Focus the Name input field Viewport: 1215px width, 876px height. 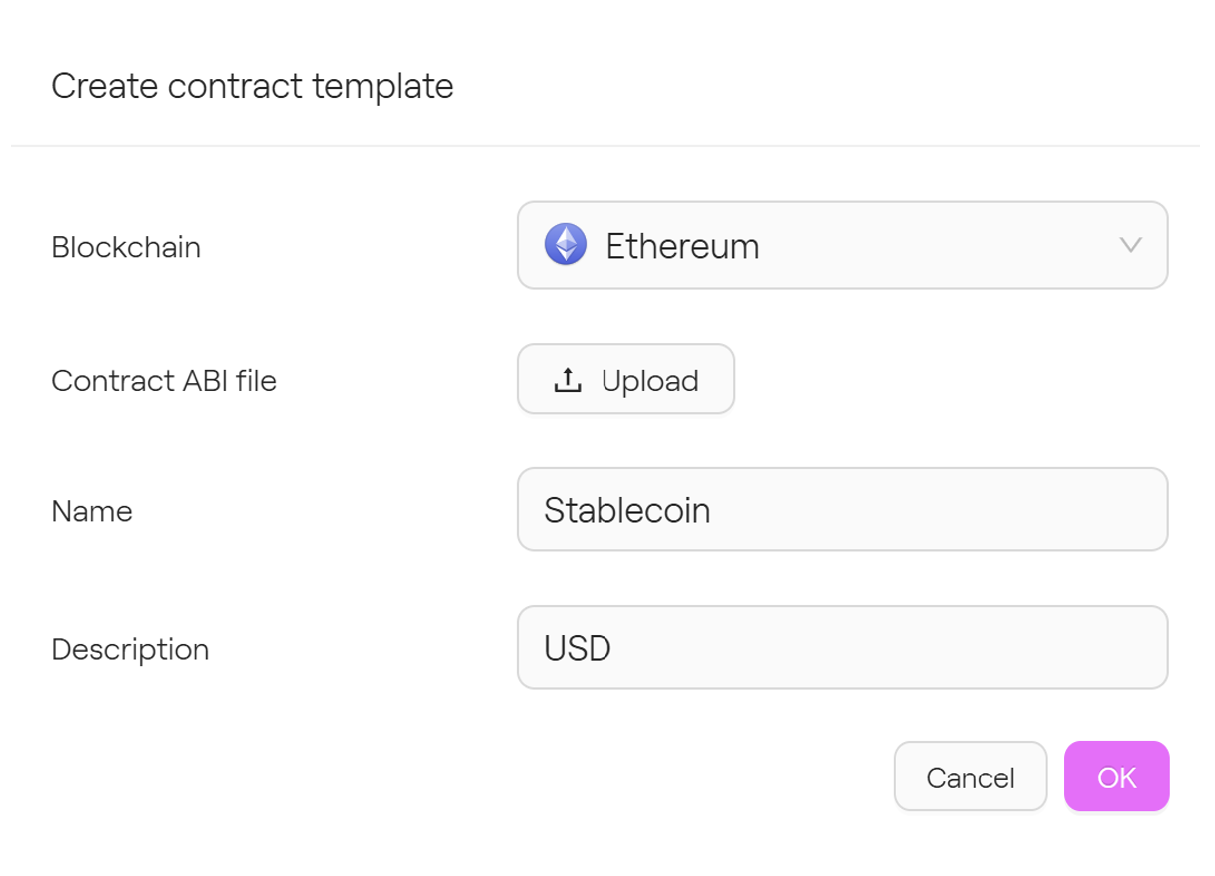pyautogui.click(x=842, y=510)
